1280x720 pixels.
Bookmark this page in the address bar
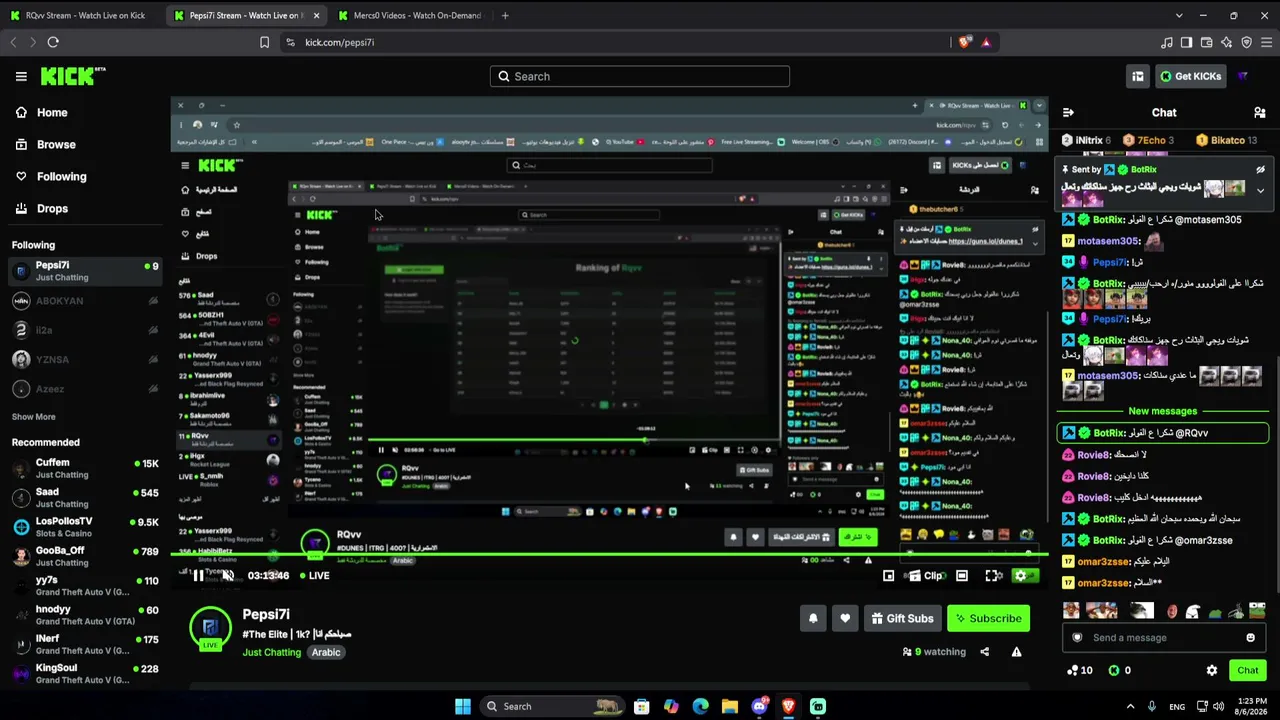(x=264, y=42)
